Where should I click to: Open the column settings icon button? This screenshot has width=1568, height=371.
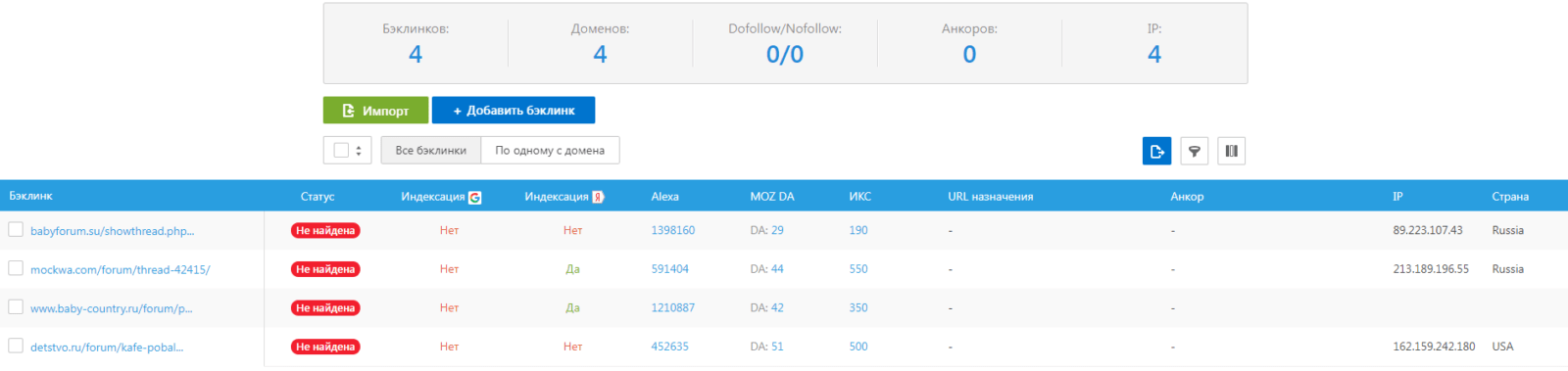point(1231,151)
